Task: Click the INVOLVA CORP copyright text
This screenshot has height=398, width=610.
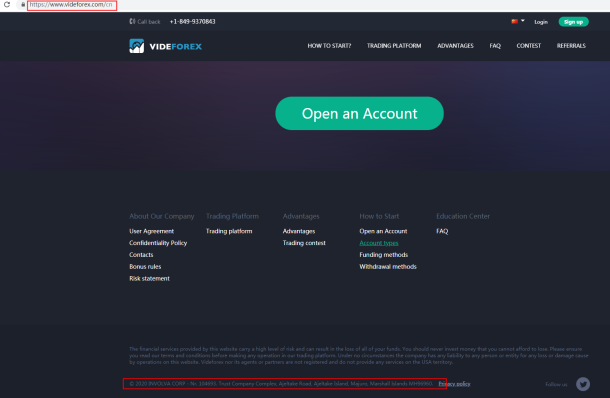Action: [x=281, y=384]
